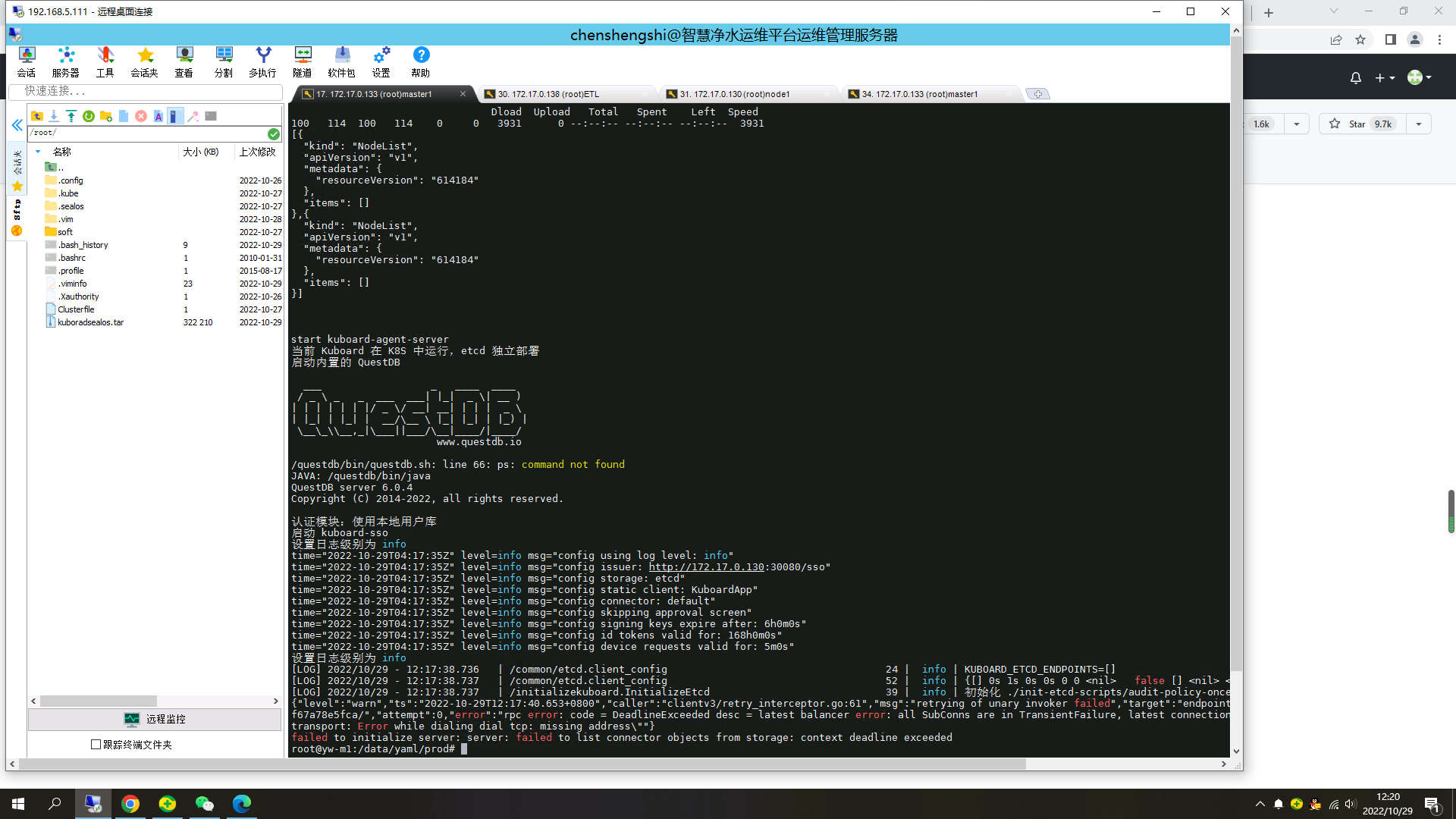This screenshot has width=1456, height=819.
Task: Go to parent directory in the SFTP browser
Action: pos(37,116)
